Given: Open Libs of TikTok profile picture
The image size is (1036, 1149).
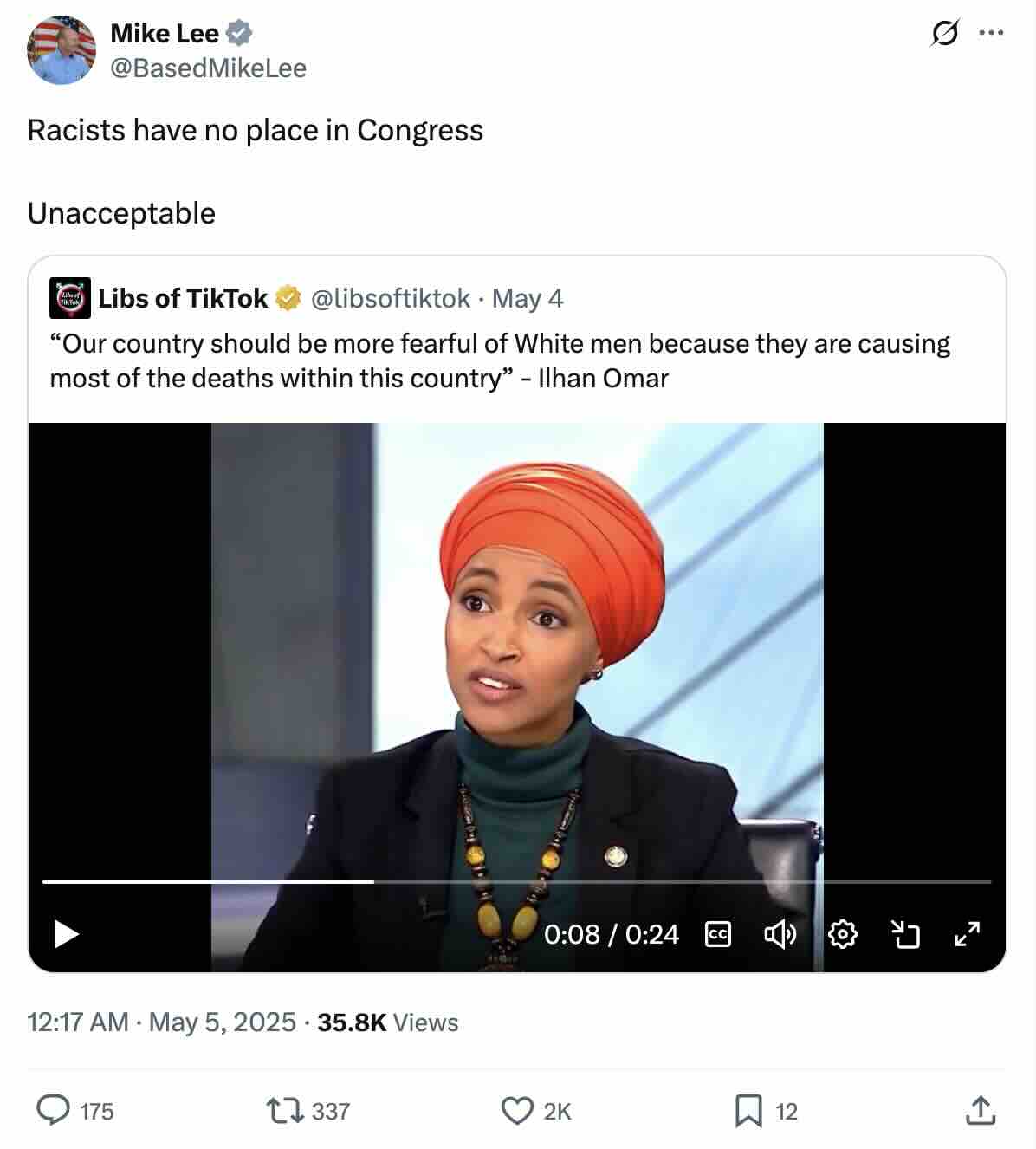Looking at the screenshot, I should tap(70, 299).
